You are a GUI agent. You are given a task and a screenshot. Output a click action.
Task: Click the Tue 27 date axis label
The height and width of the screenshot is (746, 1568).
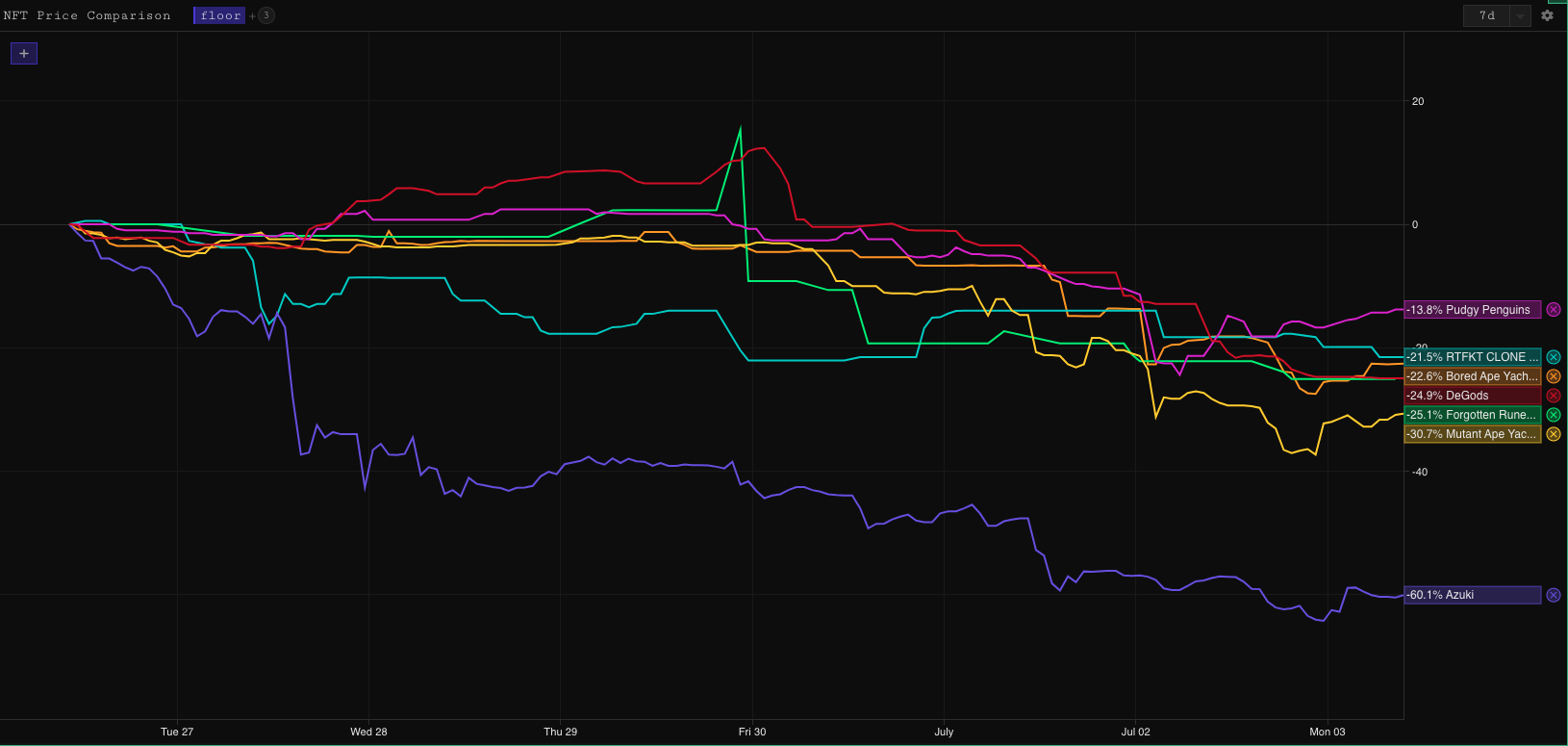(177, 732)
